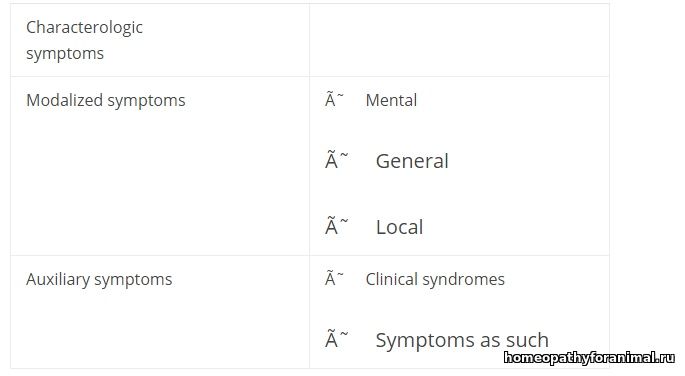Click the 'Characterologic symptoms' cell text
The width and height of the screenshot is (685, 376).
(x=84, y=40)
